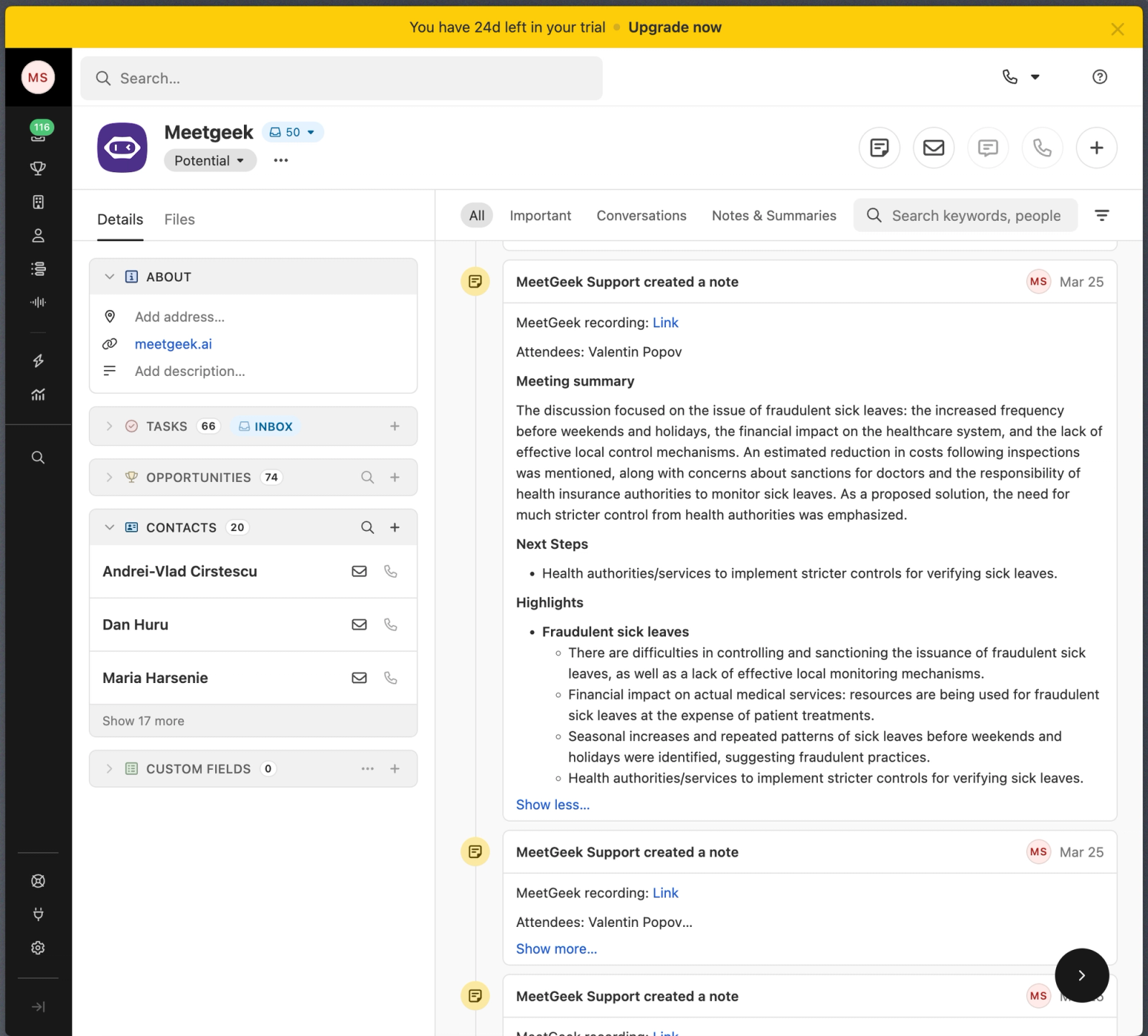This screenshot has height=1036, width=1148.
Task: Expand the OPPORTUNITIES section
Action: point(109,477)
